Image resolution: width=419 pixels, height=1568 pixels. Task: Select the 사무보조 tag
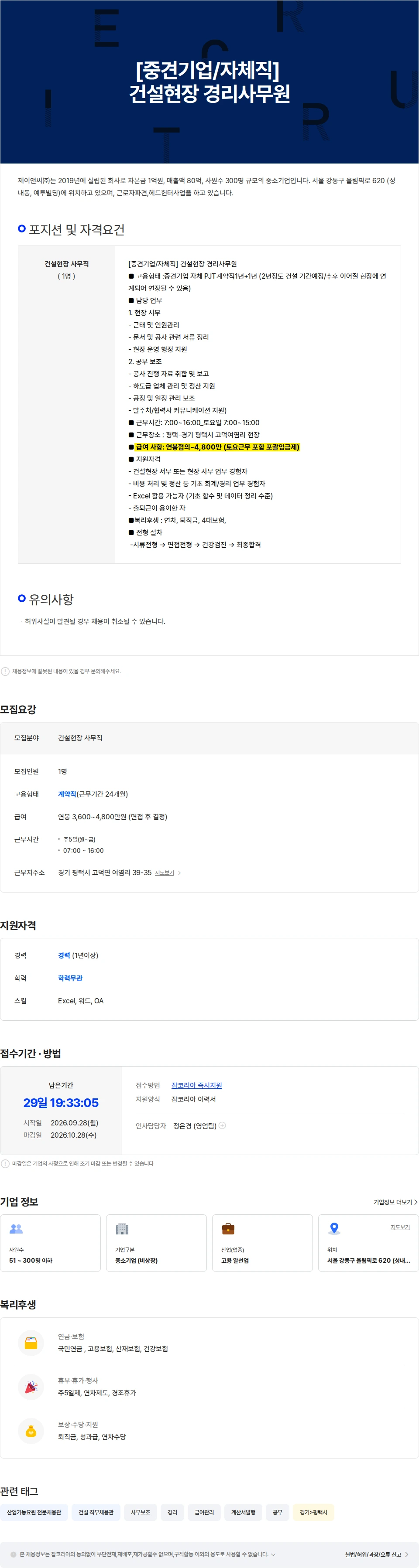coord(140,1512)
